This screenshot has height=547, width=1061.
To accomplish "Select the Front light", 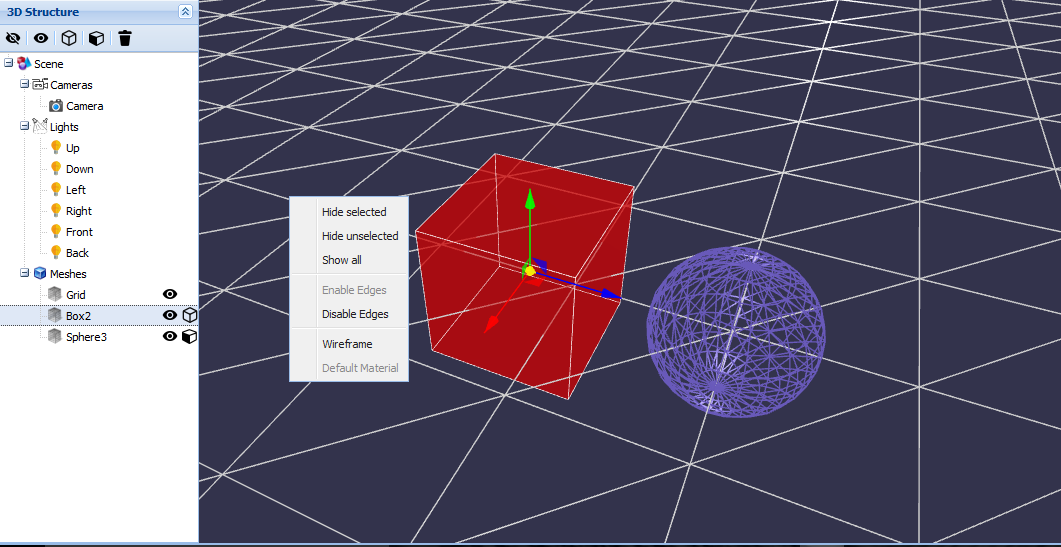I will [79, 232].
